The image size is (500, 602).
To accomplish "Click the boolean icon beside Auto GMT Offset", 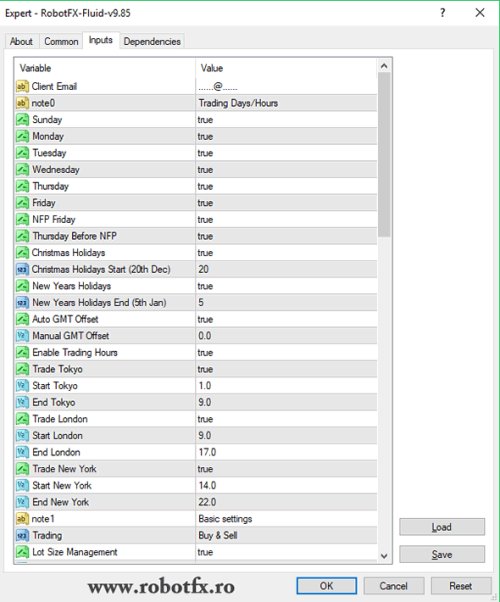I will click(x=22, y=319).
